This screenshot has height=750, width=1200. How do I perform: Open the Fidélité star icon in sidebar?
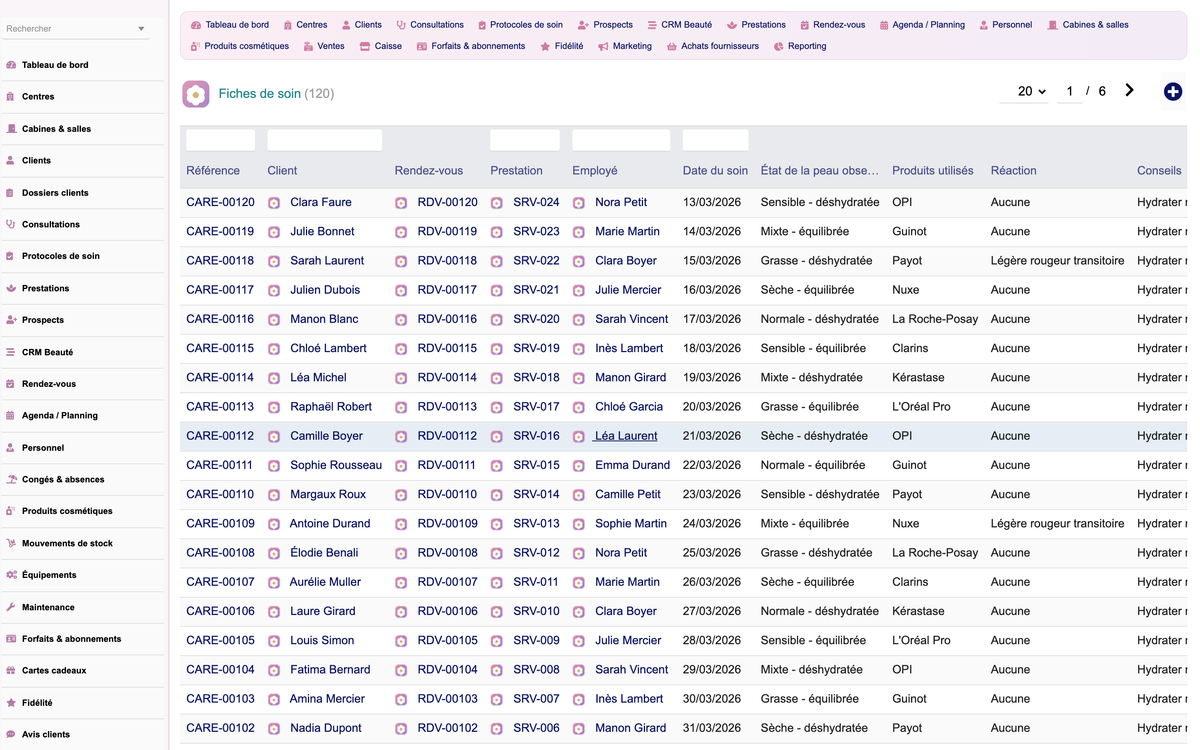tap(11, 703)
